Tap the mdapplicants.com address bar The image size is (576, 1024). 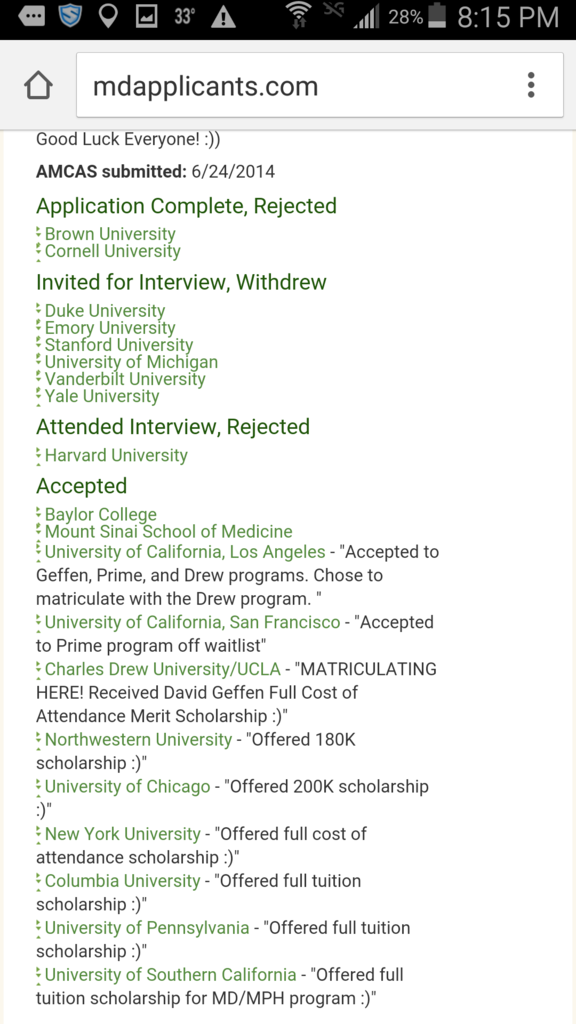320,86
